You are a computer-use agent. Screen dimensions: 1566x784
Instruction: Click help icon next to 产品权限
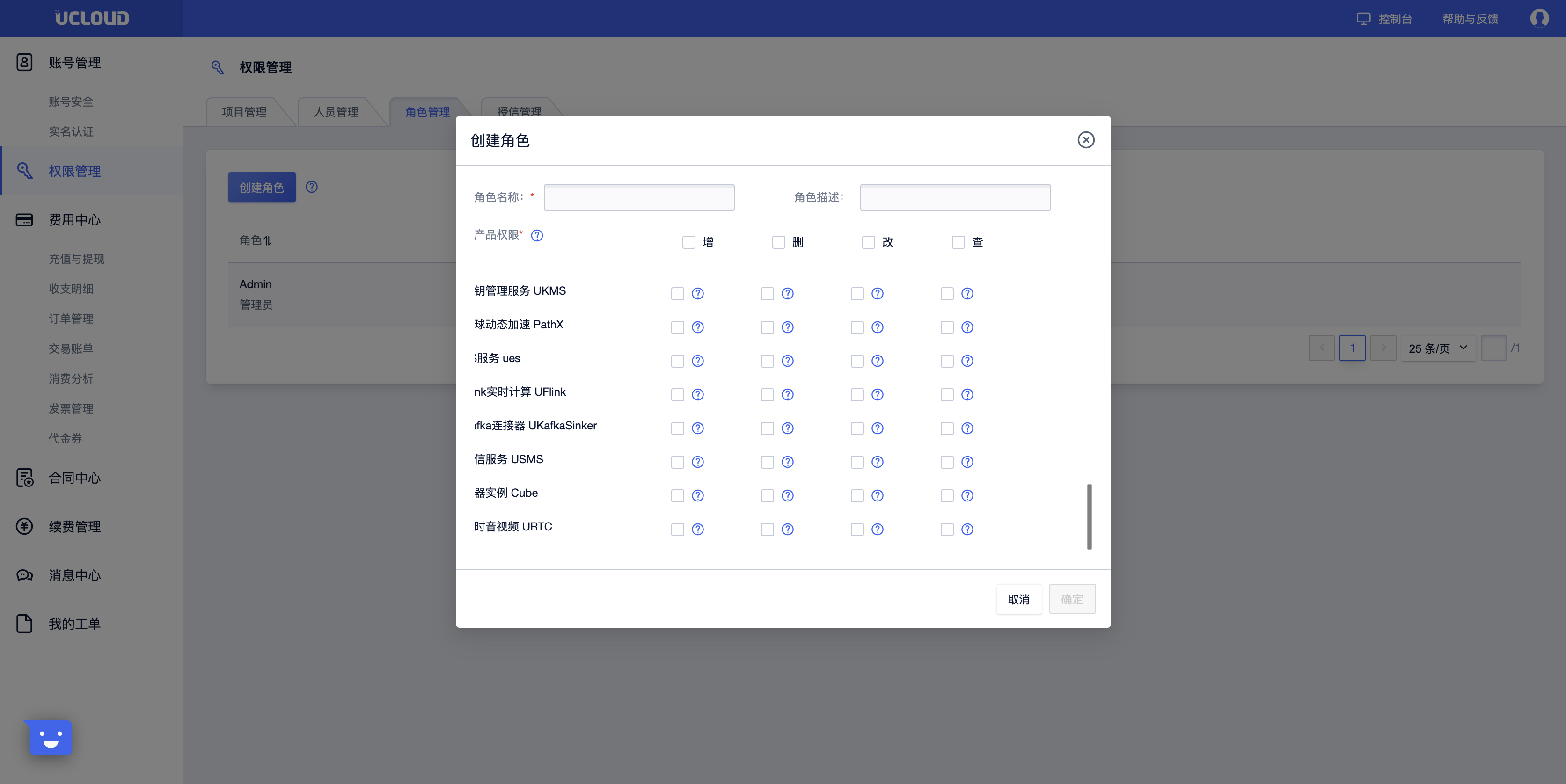[x=537, y=236]
